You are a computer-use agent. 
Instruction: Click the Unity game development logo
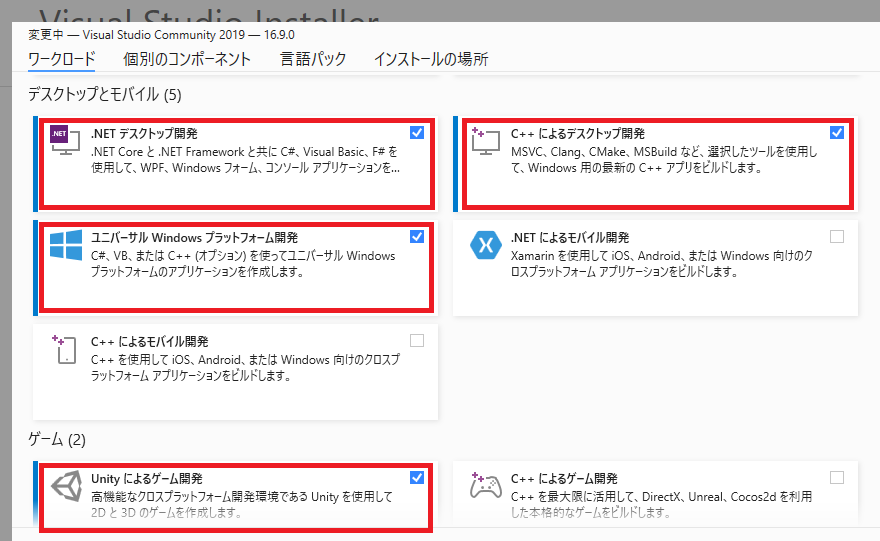coord(65,487)
